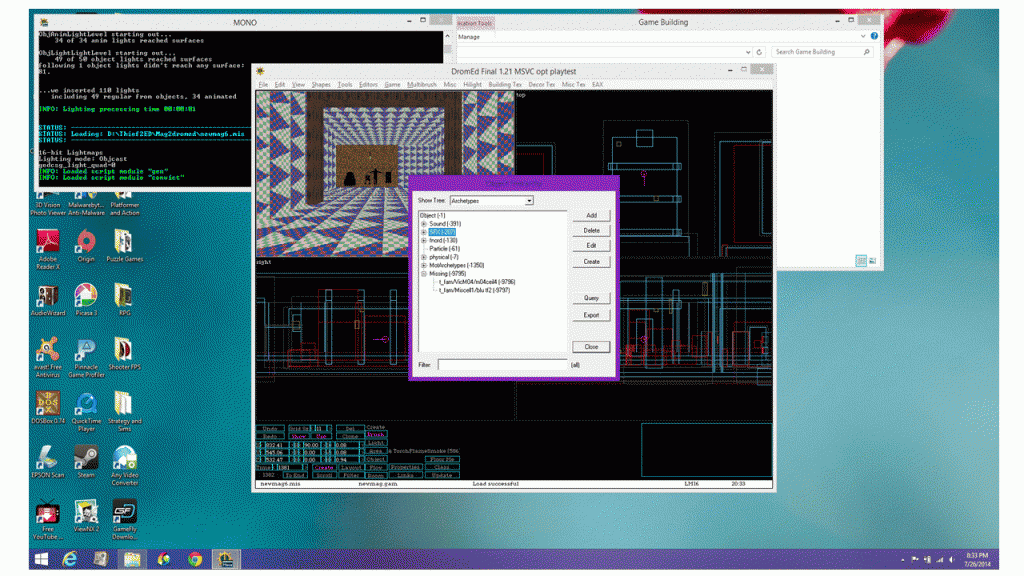Open the DOSBox 0.74 desktop icon

coord(46,404)
